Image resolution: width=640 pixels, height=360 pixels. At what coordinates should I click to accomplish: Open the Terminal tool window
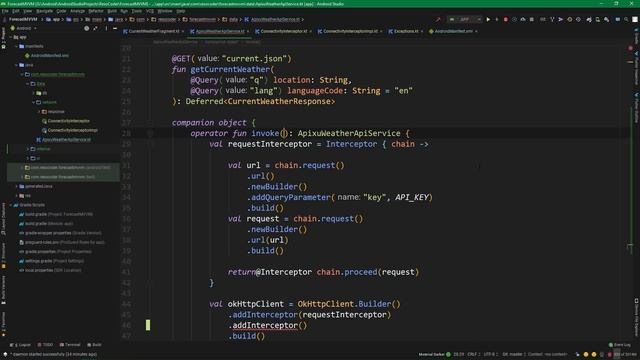pos(70,345)
